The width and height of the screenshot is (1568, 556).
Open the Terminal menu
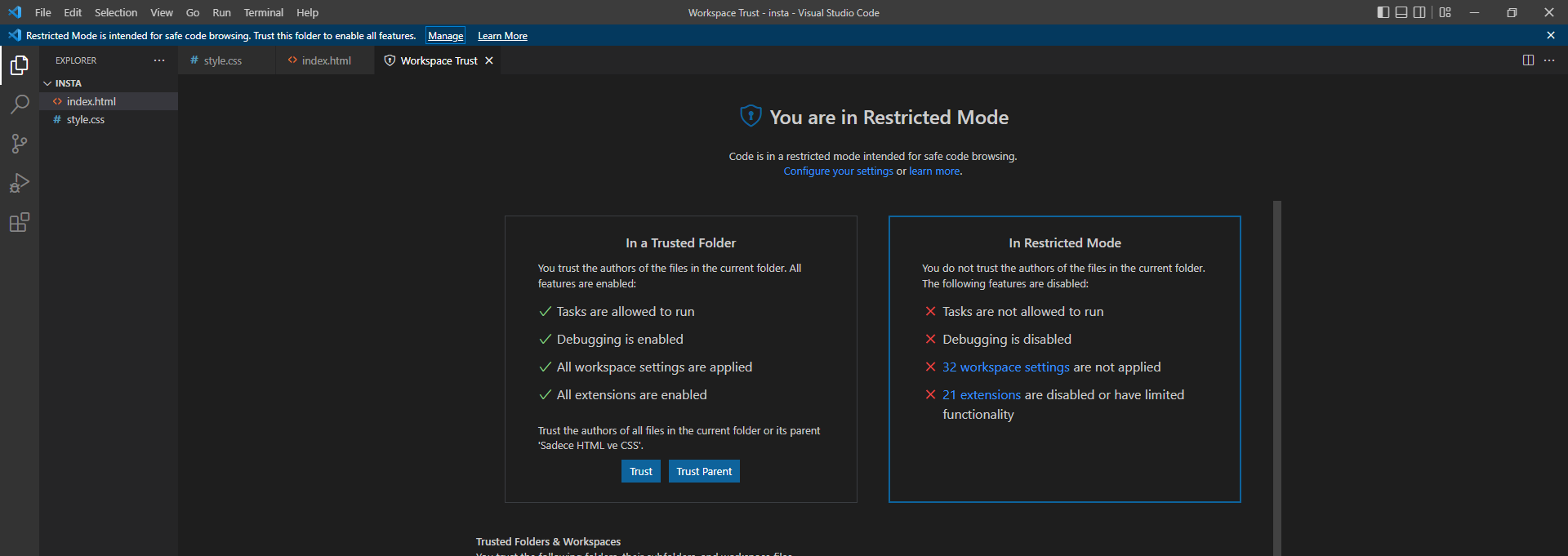point(263,12)
